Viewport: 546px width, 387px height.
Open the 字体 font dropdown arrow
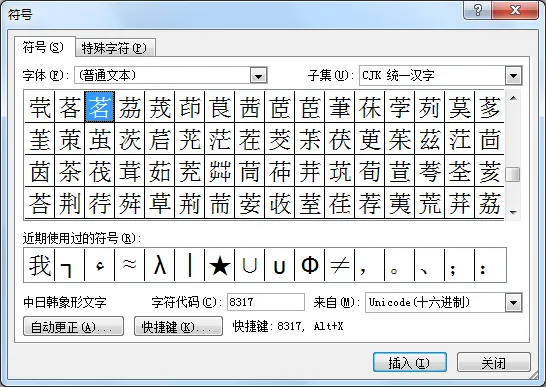[258, 76]
